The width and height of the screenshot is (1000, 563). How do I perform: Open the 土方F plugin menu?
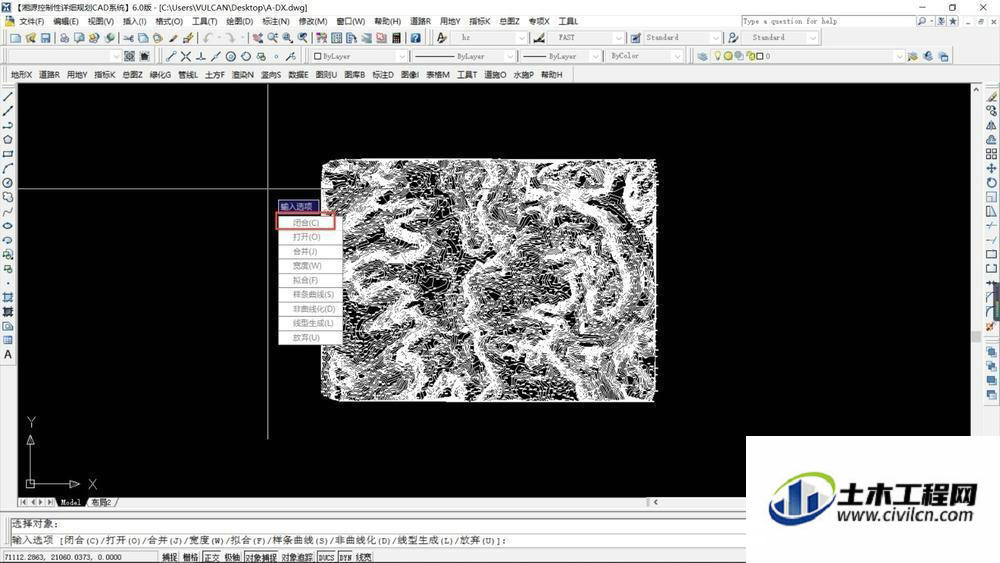[x=214, y=75]
